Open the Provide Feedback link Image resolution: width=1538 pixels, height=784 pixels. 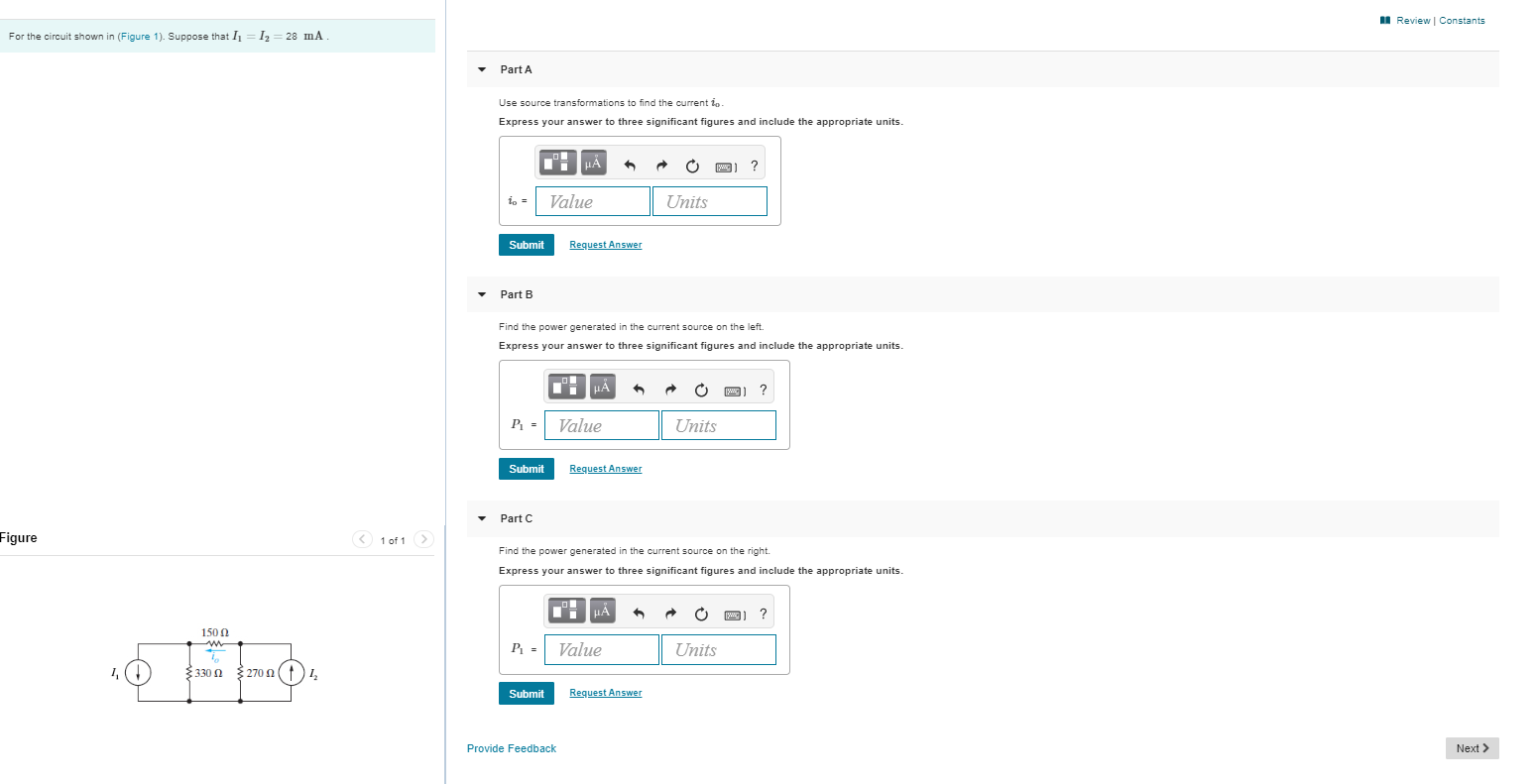pos(512,748)
